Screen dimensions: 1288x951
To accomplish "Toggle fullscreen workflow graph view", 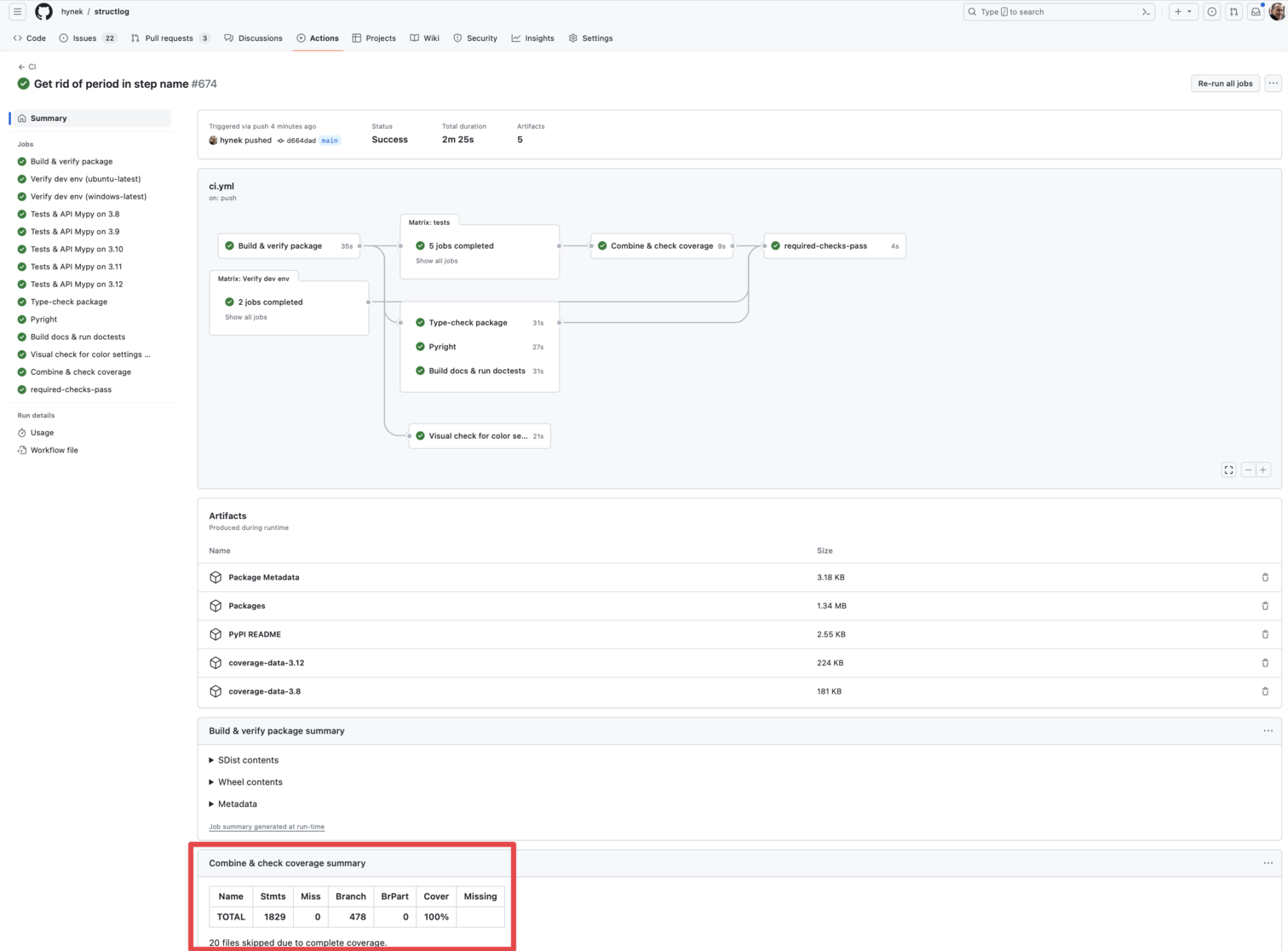I will pos(1228,470).
